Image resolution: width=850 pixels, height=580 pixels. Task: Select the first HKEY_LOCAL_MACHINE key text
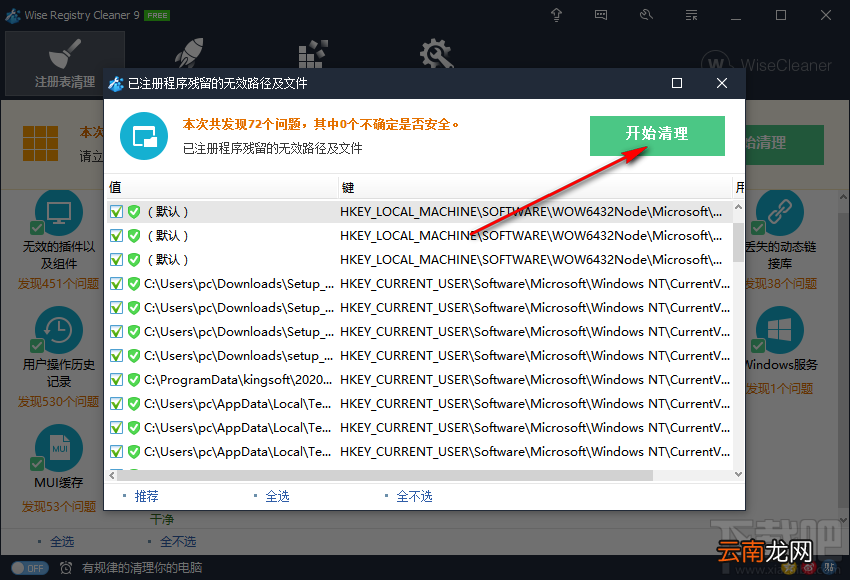[x=531, y=211]
